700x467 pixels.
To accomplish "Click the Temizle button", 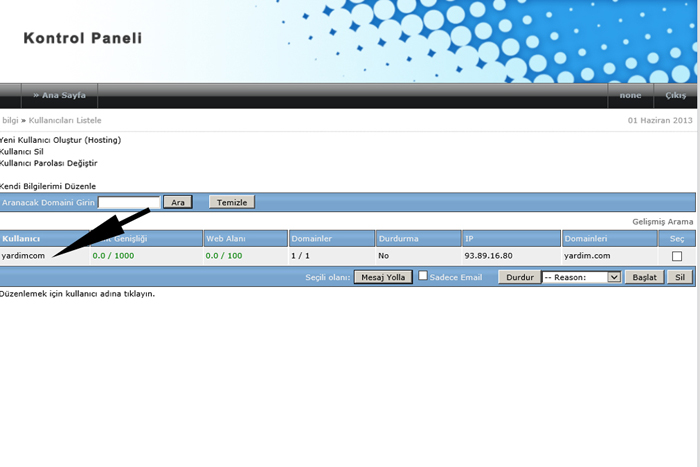I will pos(232,202).
